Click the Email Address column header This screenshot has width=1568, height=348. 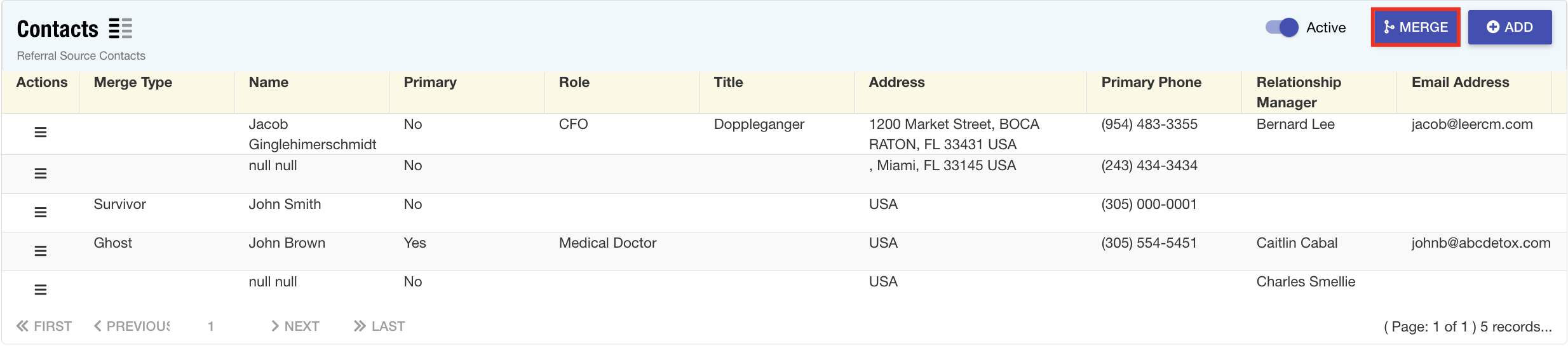coord(1460,83)
